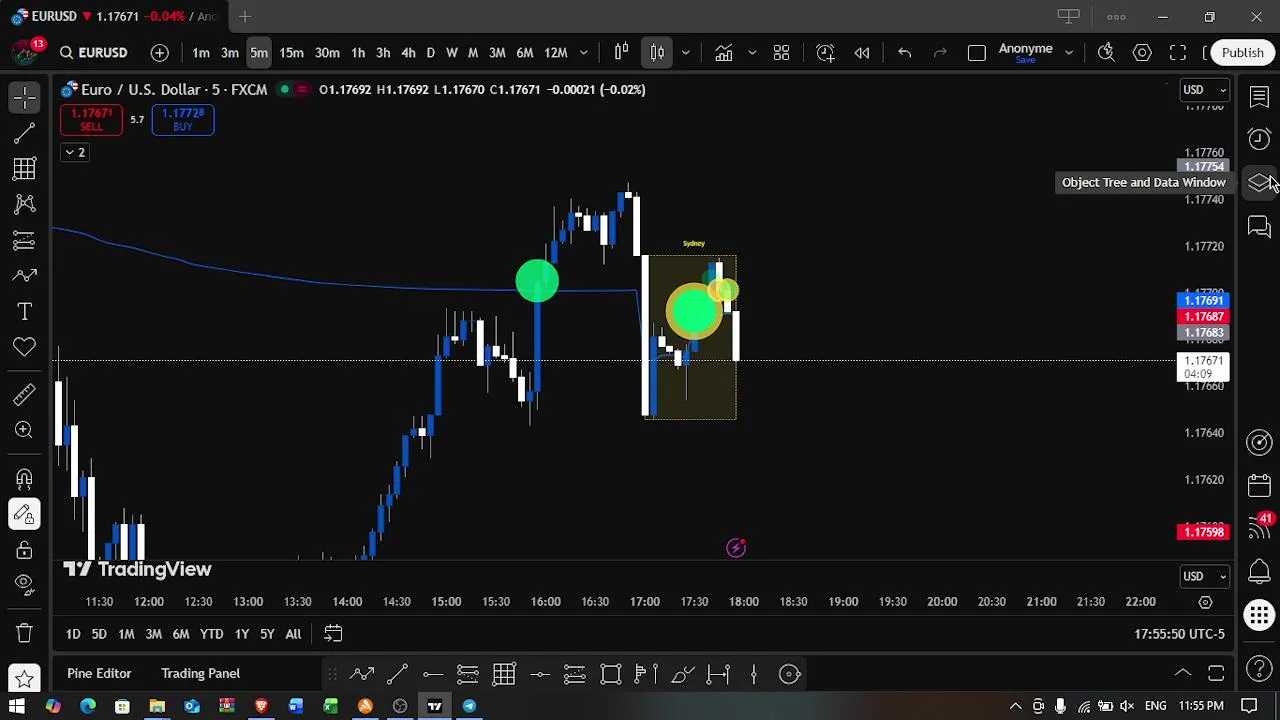Open timezone selector 17:55:50 UTC-5
Image resolution: width=1280 pixels, height=720 pixels.
pos(1179,634)
